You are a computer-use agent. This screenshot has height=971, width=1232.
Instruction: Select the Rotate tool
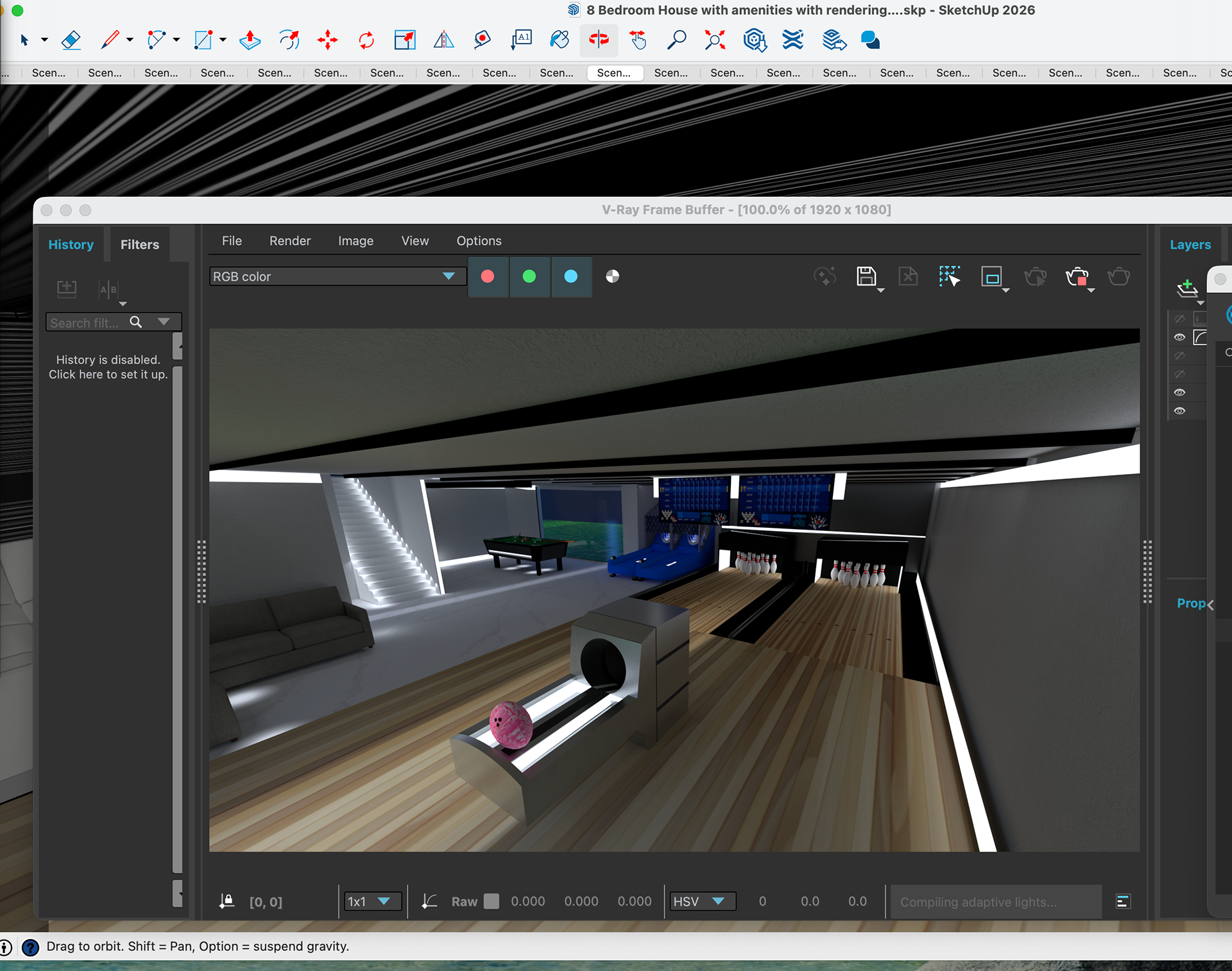coord(366,40)
